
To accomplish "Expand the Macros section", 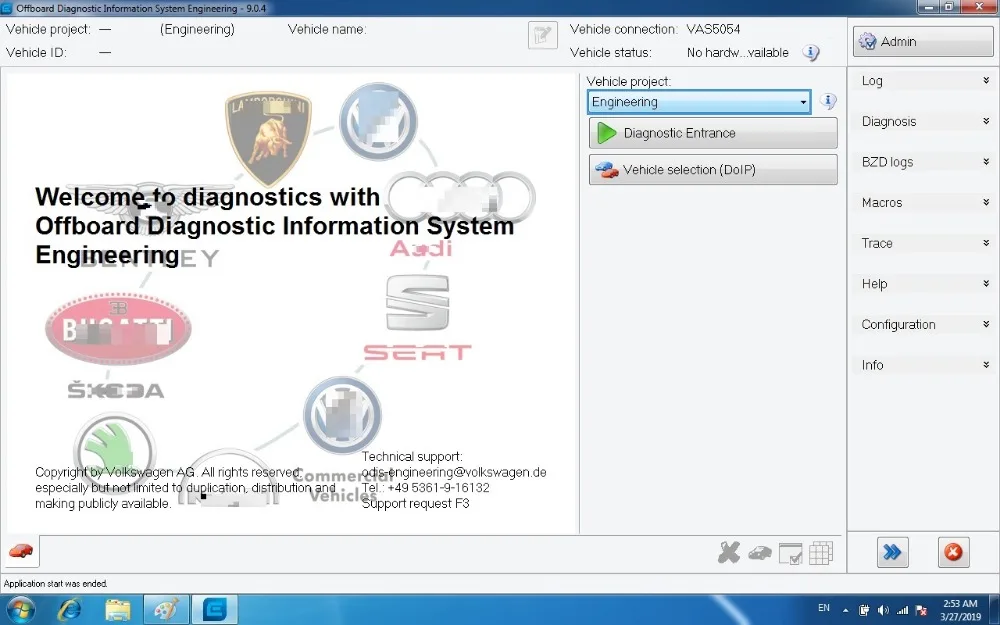I will pyautogui.click(x=923, y=203).
